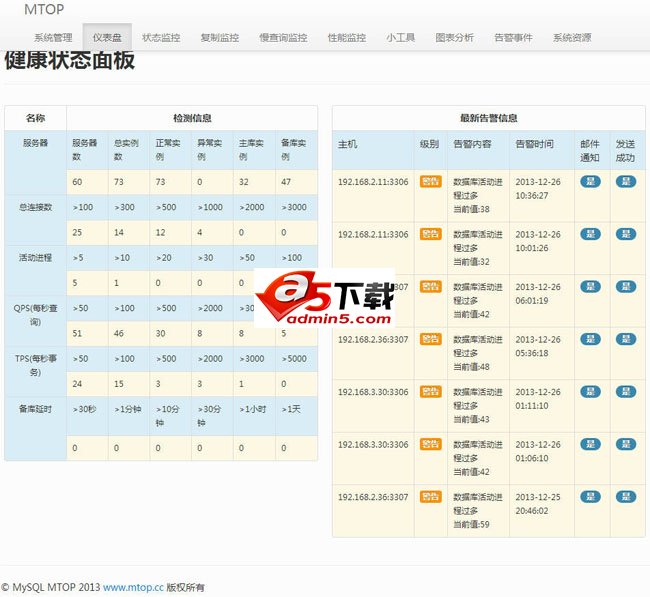Click the MTOP brand logo link
Image resolution: width=650 pixels, height=597 pixels.
point(44,9)
